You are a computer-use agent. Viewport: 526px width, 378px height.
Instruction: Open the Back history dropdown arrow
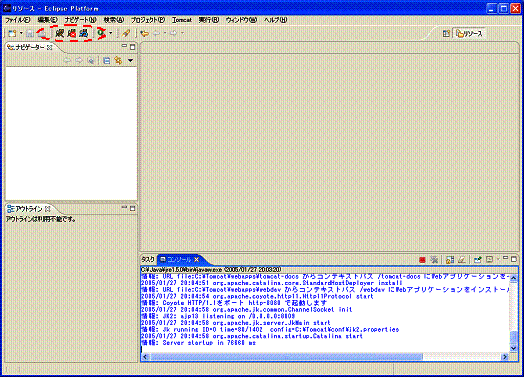(x=165, y=33)
